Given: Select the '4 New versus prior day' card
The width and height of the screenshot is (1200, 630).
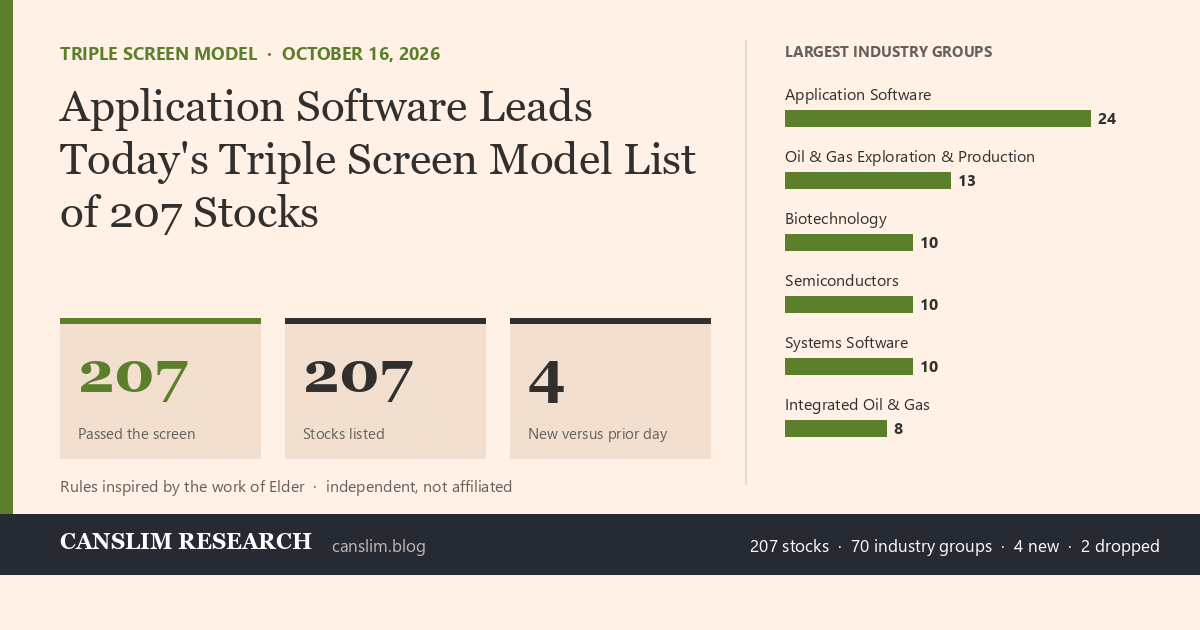Looking at the screenshot, I should click(x=610, y=389).
